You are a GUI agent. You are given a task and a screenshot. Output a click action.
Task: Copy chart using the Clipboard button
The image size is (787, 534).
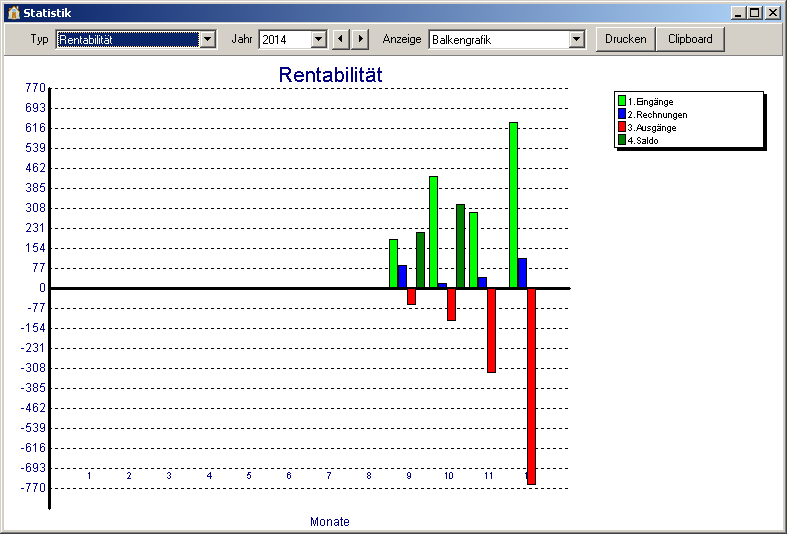coord(690,39)
